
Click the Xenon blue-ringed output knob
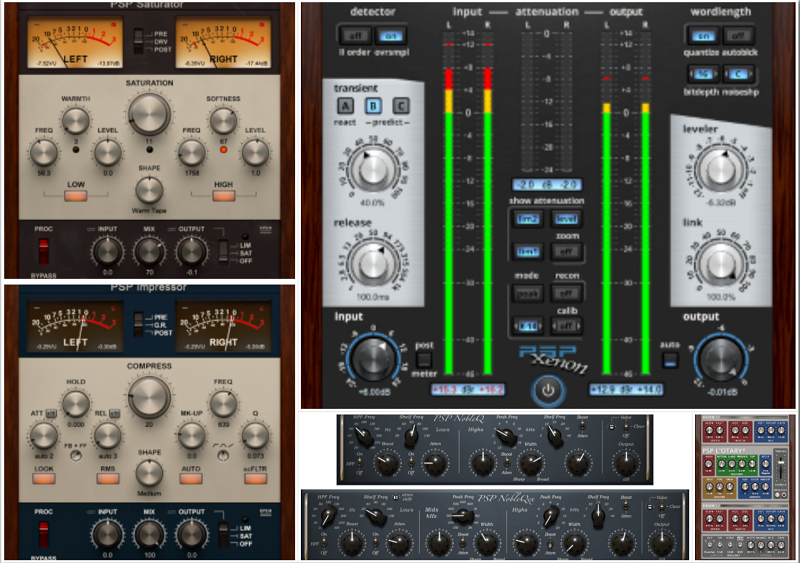coord(721,359)
